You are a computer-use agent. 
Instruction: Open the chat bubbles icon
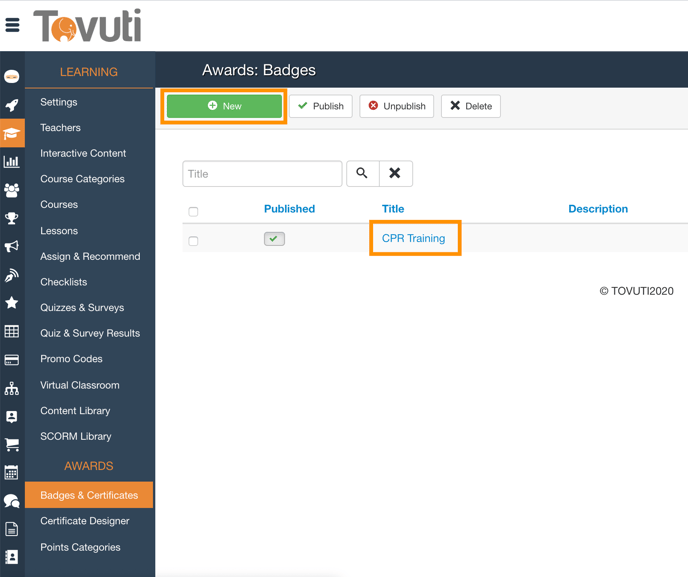click(12, 501)
